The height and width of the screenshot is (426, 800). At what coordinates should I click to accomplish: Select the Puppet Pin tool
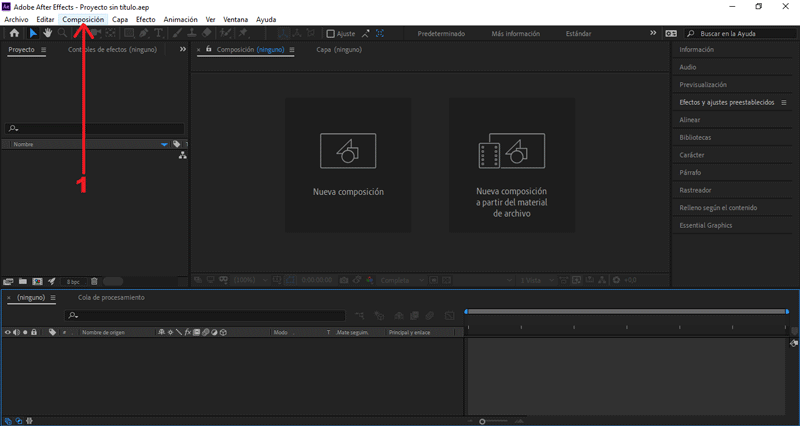tap(243, 33)
